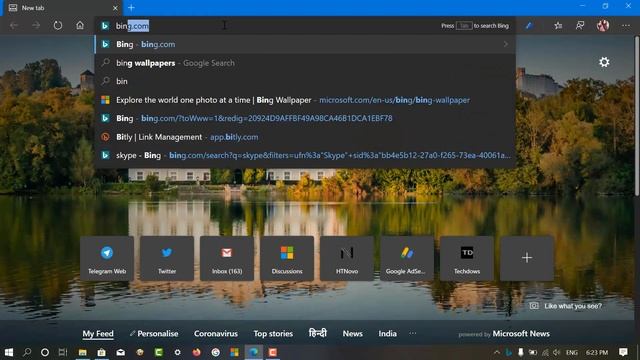The image size is (640, 360).
Task: Open clock showing 6:23 PM
Action: (597, 352)
